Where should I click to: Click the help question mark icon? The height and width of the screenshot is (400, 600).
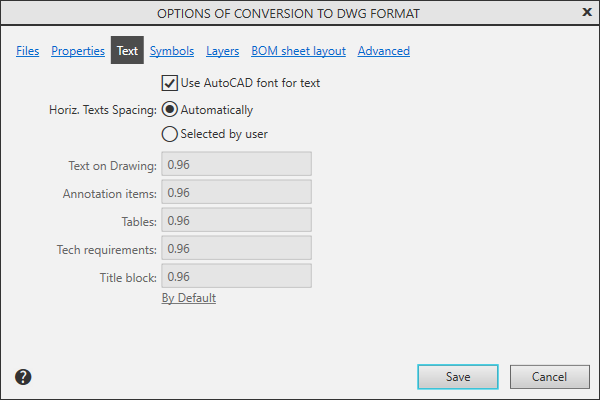click(24, 377)
